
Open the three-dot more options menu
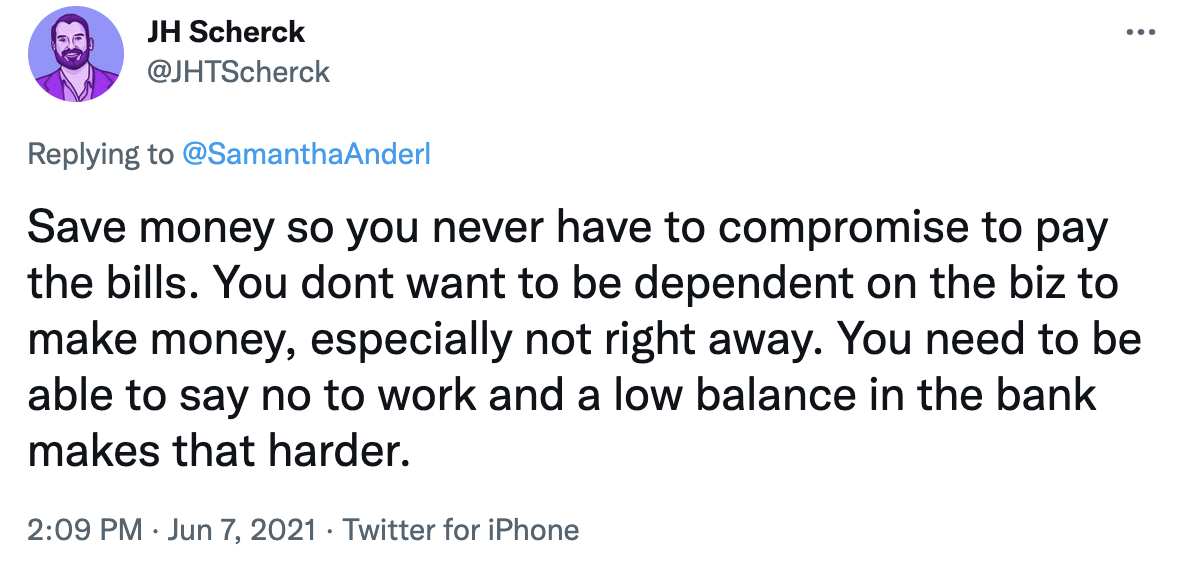coord(1141,33)
